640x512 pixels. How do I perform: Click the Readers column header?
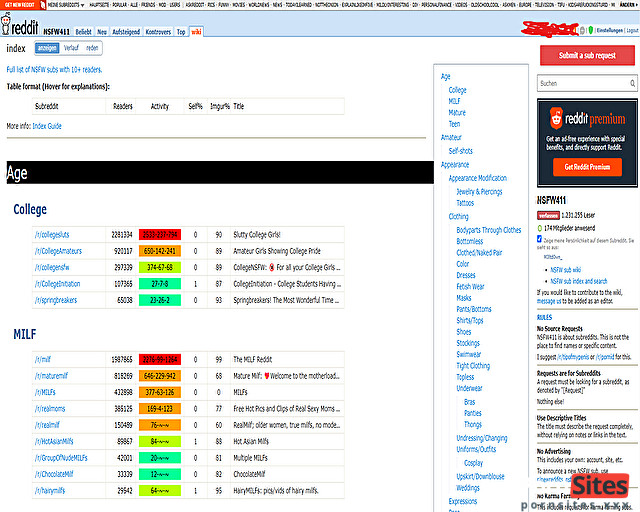[122, 106]
